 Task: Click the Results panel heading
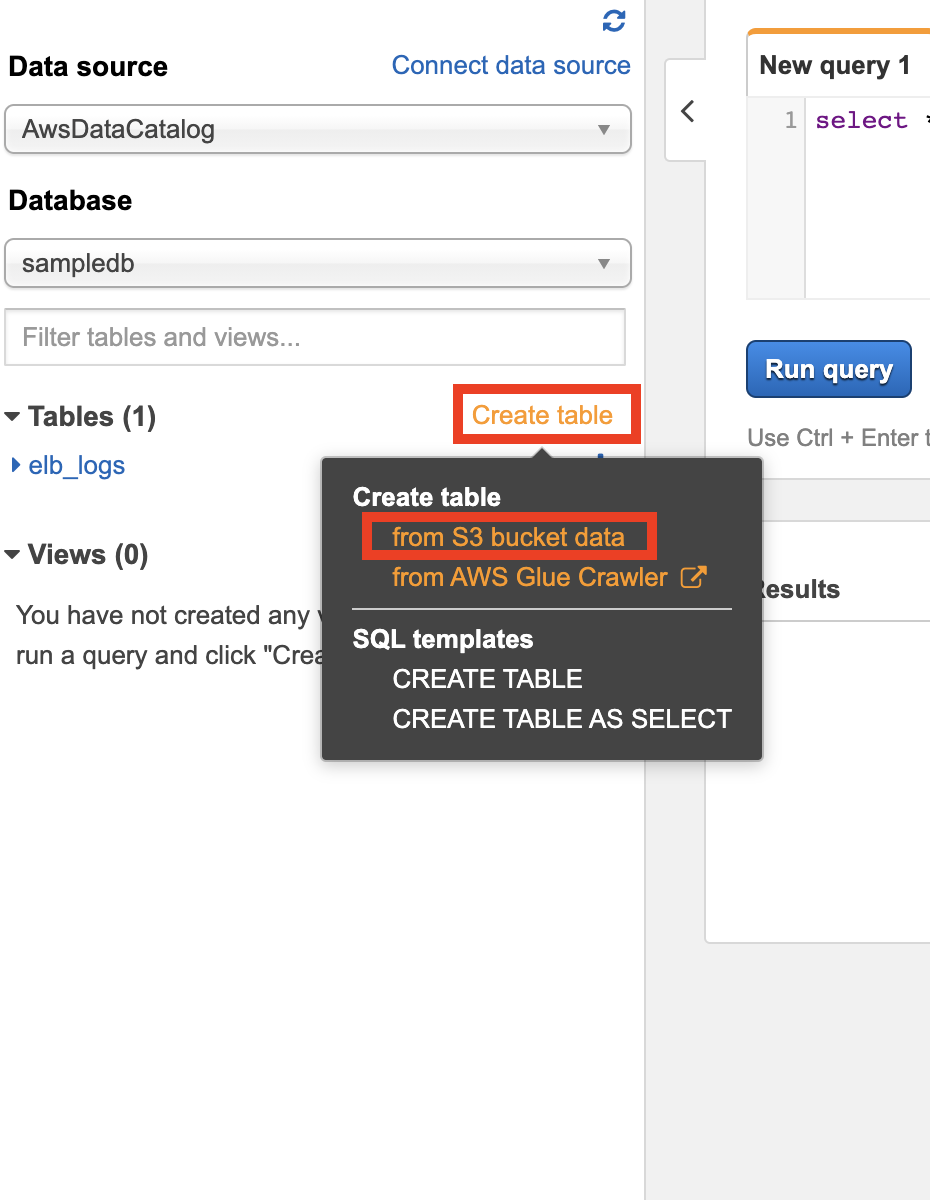[x=797, y=589]
